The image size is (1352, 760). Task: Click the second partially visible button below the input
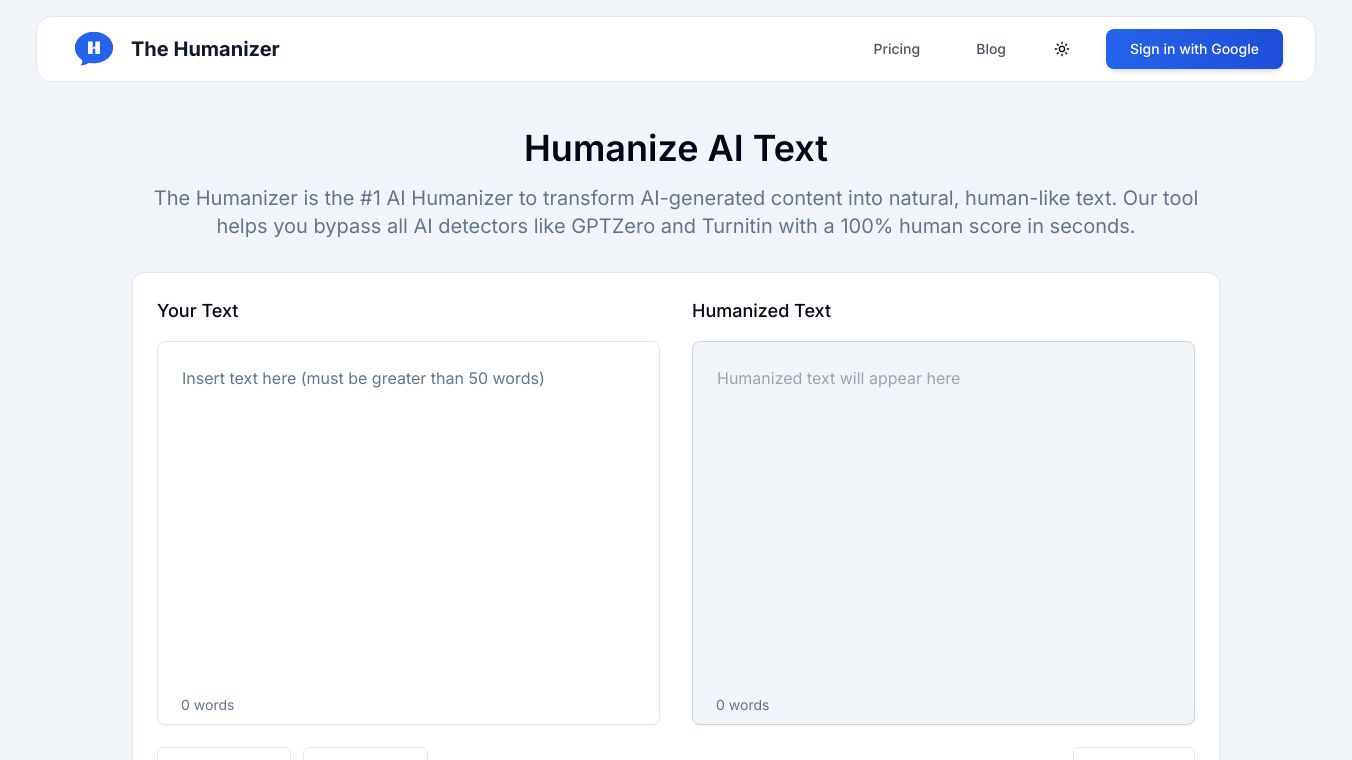365,754
